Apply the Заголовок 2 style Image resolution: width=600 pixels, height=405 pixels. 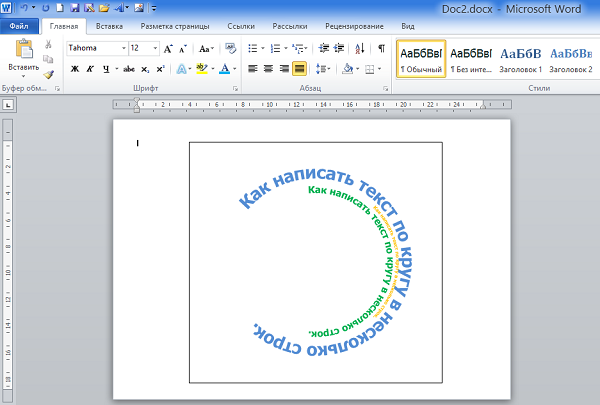click(571, 59)
